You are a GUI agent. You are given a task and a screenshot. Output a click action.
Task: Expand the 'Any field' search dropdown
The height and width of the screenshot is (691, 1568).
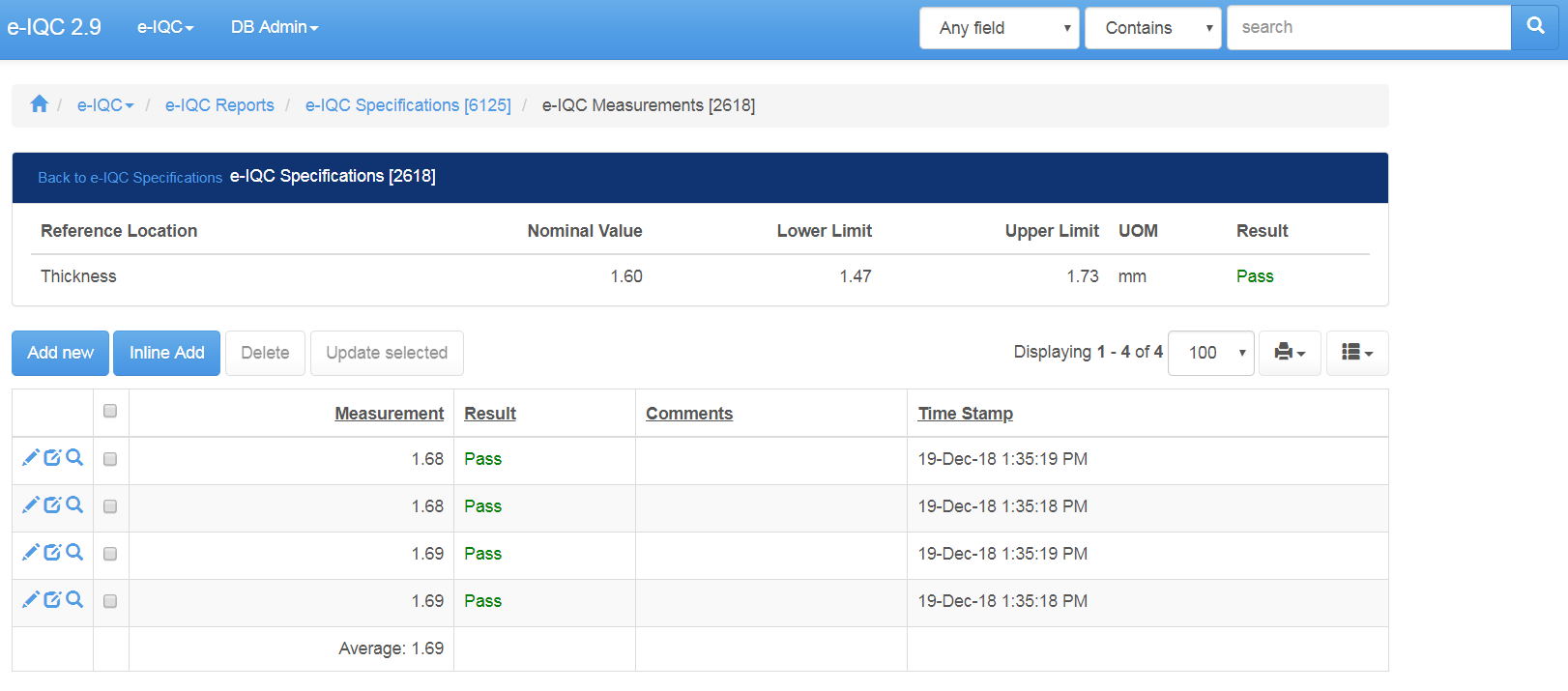pos(999,28)
